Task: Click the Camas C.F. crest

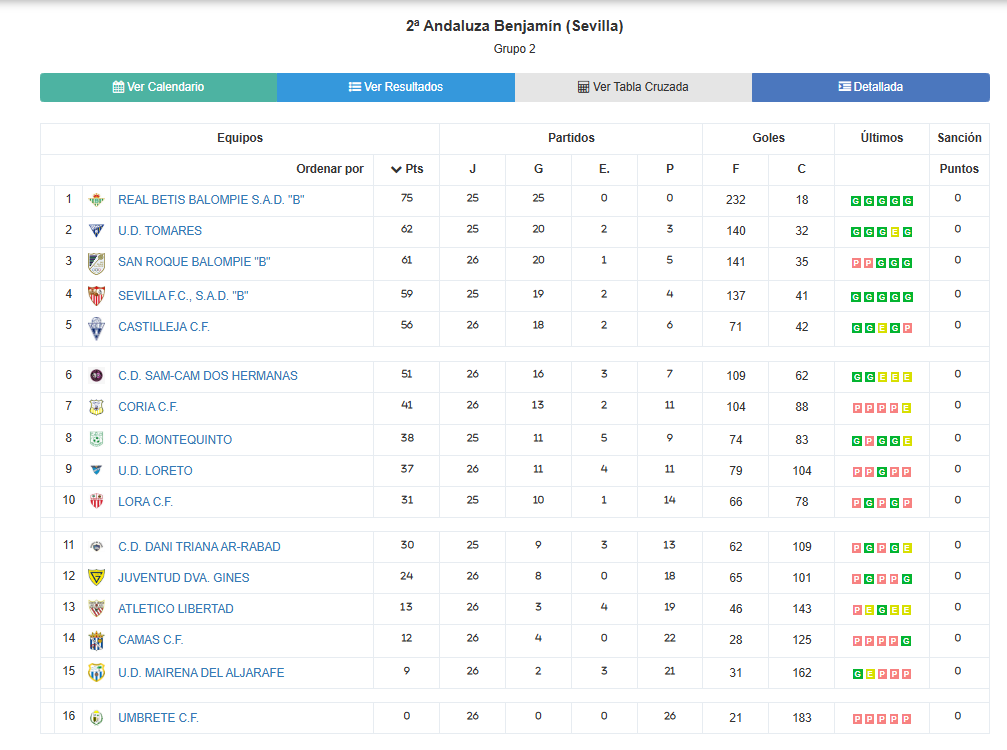Action: coord(96,640)
